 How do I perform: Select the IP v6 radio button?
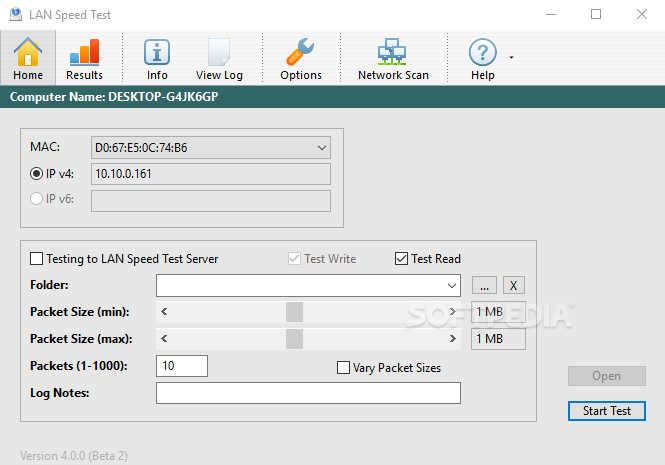point(36,199)
